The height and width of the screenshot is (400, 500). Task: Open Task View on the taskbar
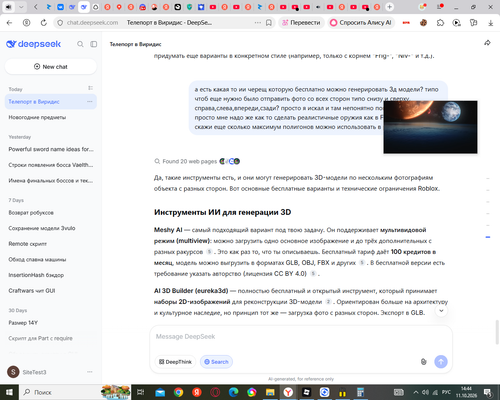(x=140, y=392)
